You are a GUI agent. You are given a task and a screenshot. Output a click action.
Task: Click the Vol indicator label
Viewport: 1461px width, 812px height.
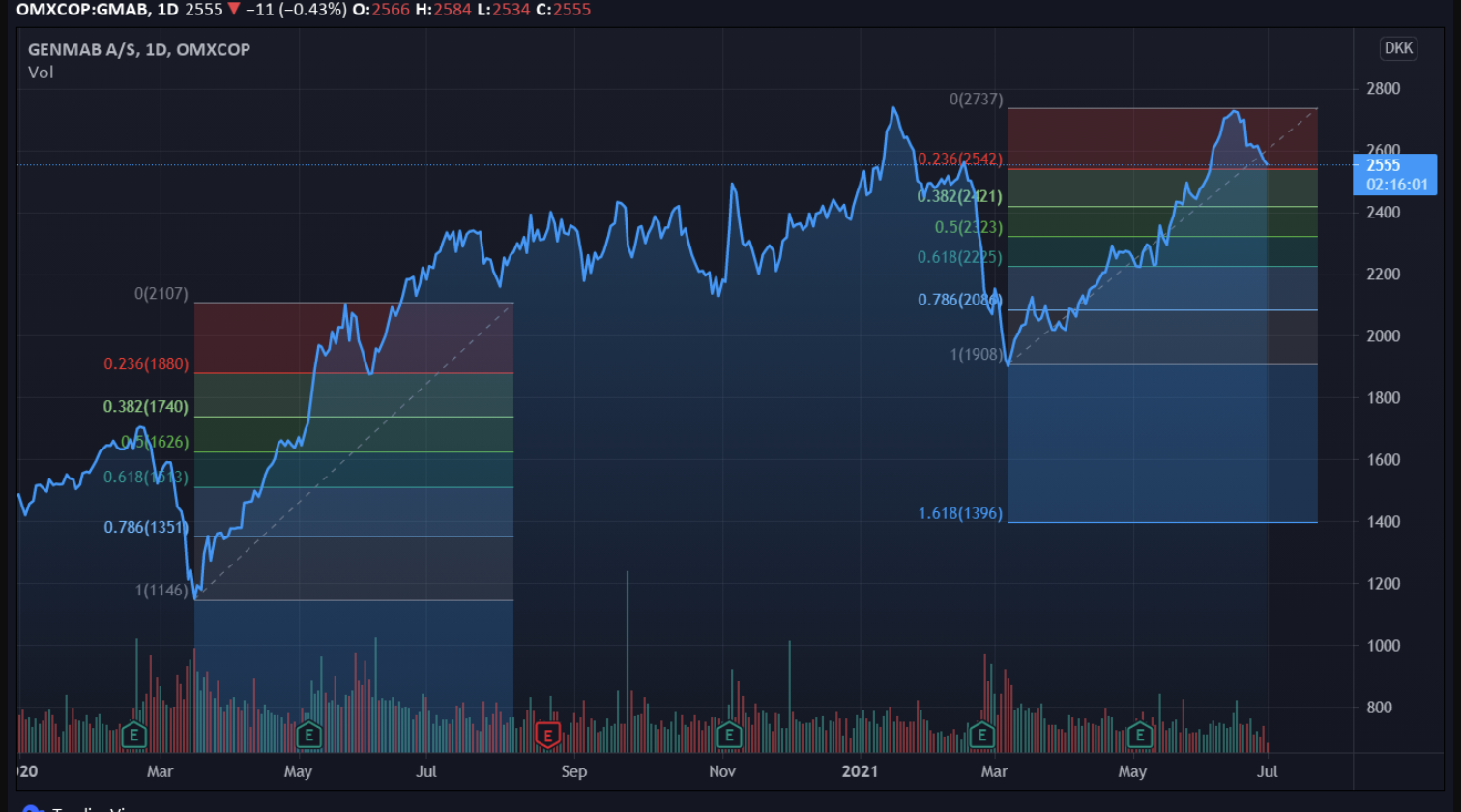(x=41, y=72)
